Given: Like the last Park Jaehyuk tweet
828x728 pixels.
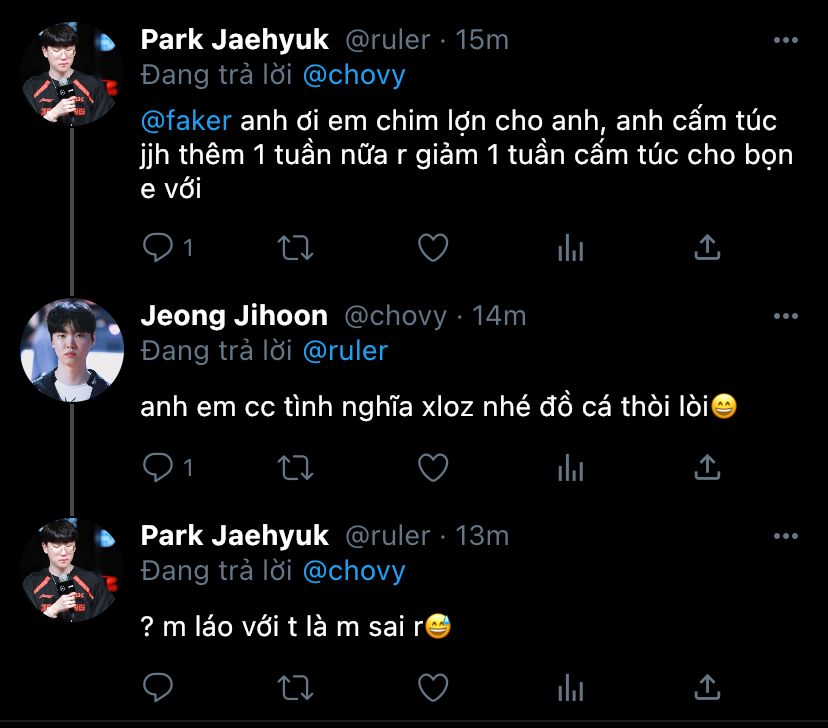Looking at the screenshot, I should click(x=432, y=687).
